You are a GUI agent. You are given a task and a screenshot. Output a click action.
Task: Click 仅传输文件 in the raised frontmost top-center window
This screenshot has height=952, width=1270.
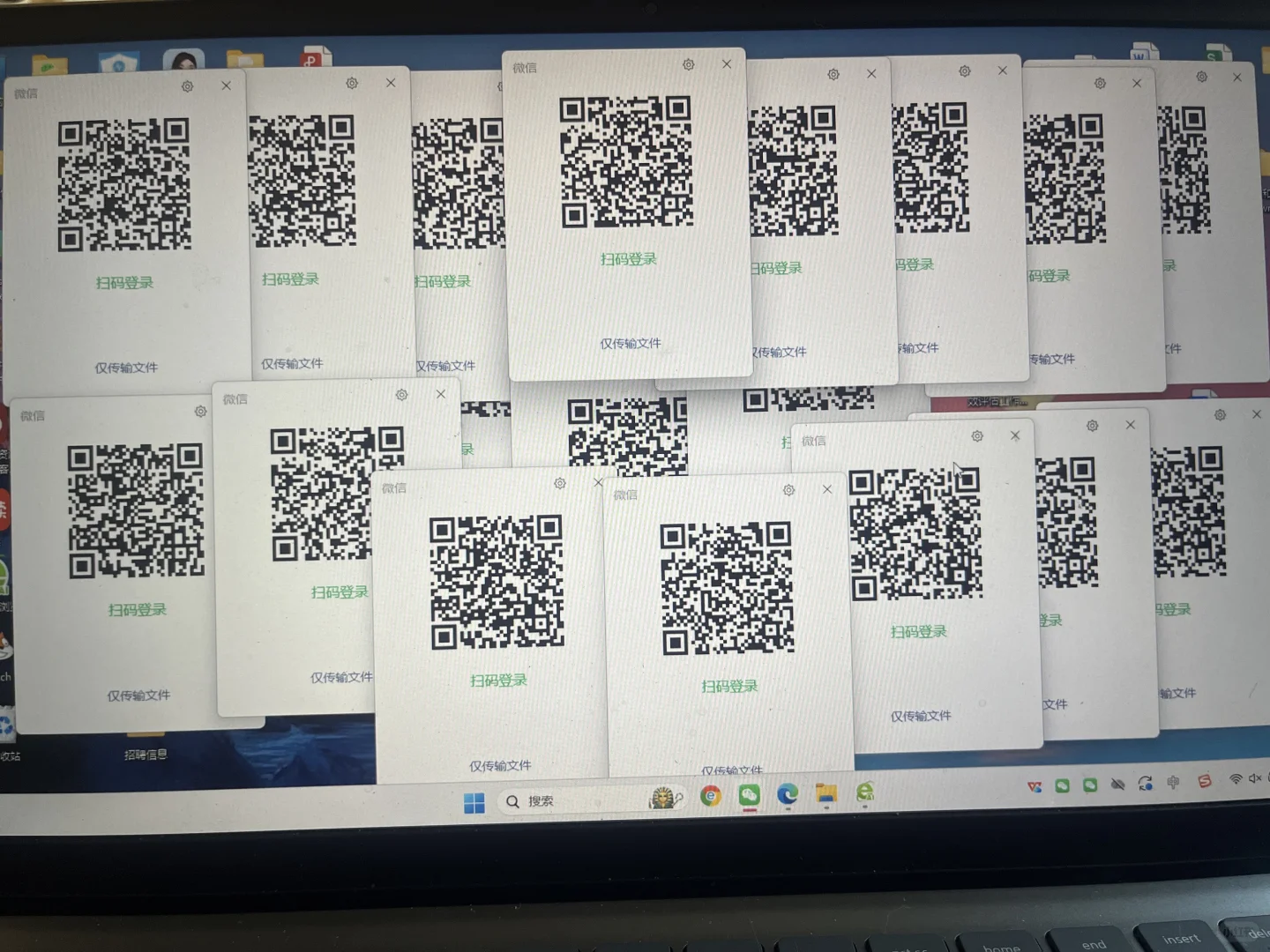coord(631,344)
